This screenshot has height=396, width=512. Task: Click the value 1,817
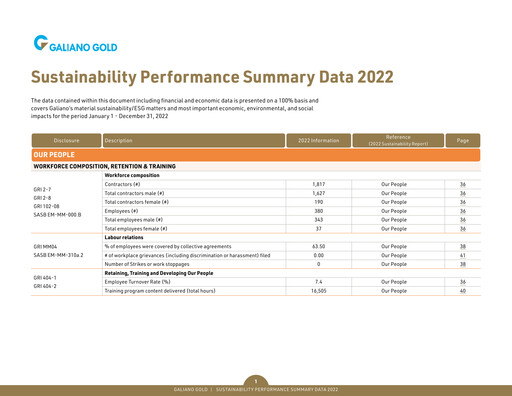(x=319, y=184)
